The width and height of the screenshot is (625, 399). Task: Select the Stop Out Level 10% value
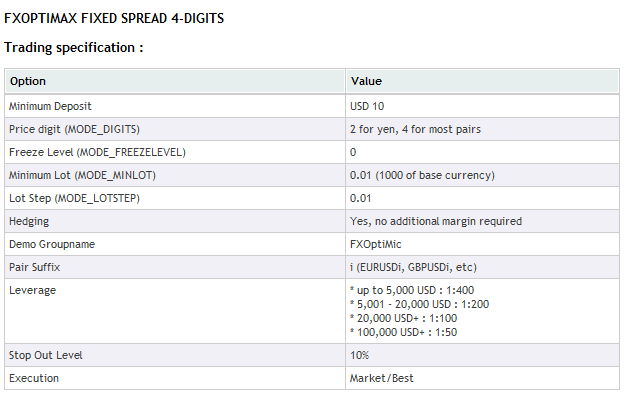pyautogui.click(x=359, y=356)
